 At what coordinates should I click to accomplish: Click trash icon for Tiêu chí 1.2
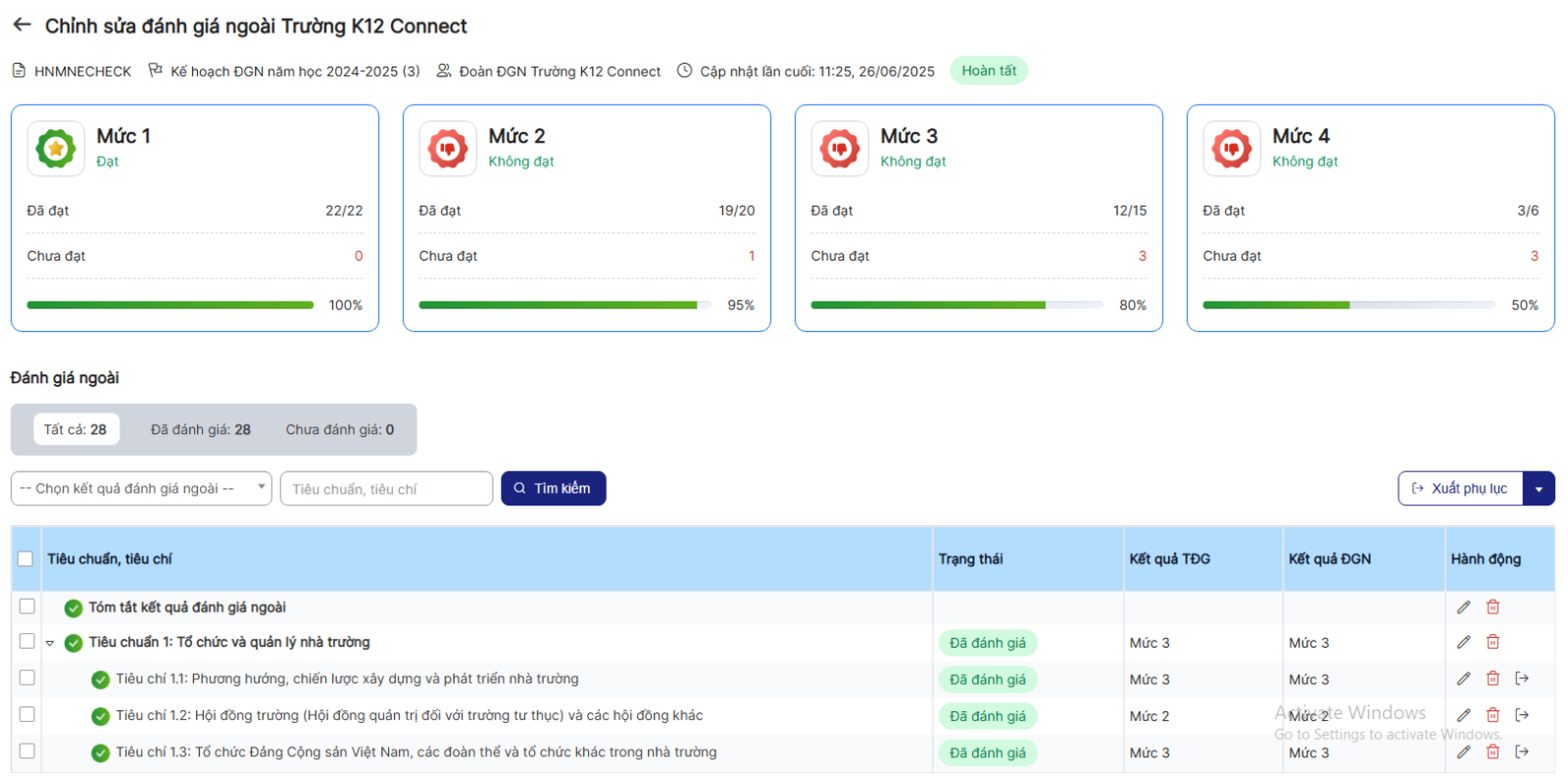(1493, 715)
